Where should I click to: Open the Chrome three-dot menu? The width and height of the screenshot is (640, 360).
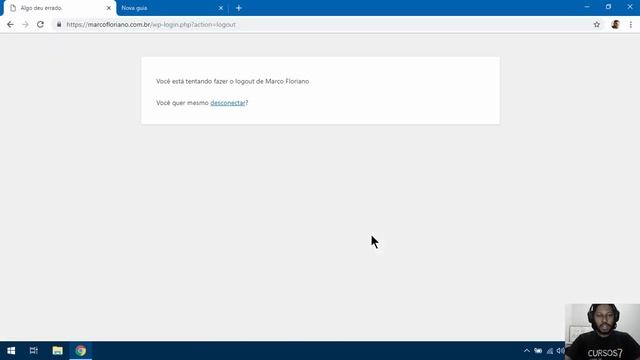coord(631,24)
